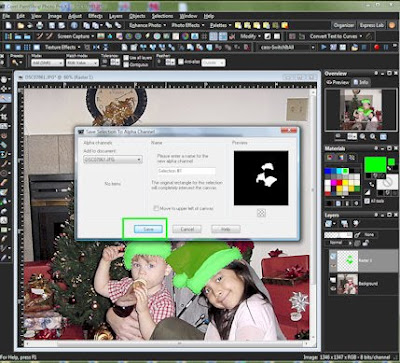This screenshot has height=363, width=400.
Task: Select the Raster 1 layer thumbnail
Action: (x=347, y=260)
